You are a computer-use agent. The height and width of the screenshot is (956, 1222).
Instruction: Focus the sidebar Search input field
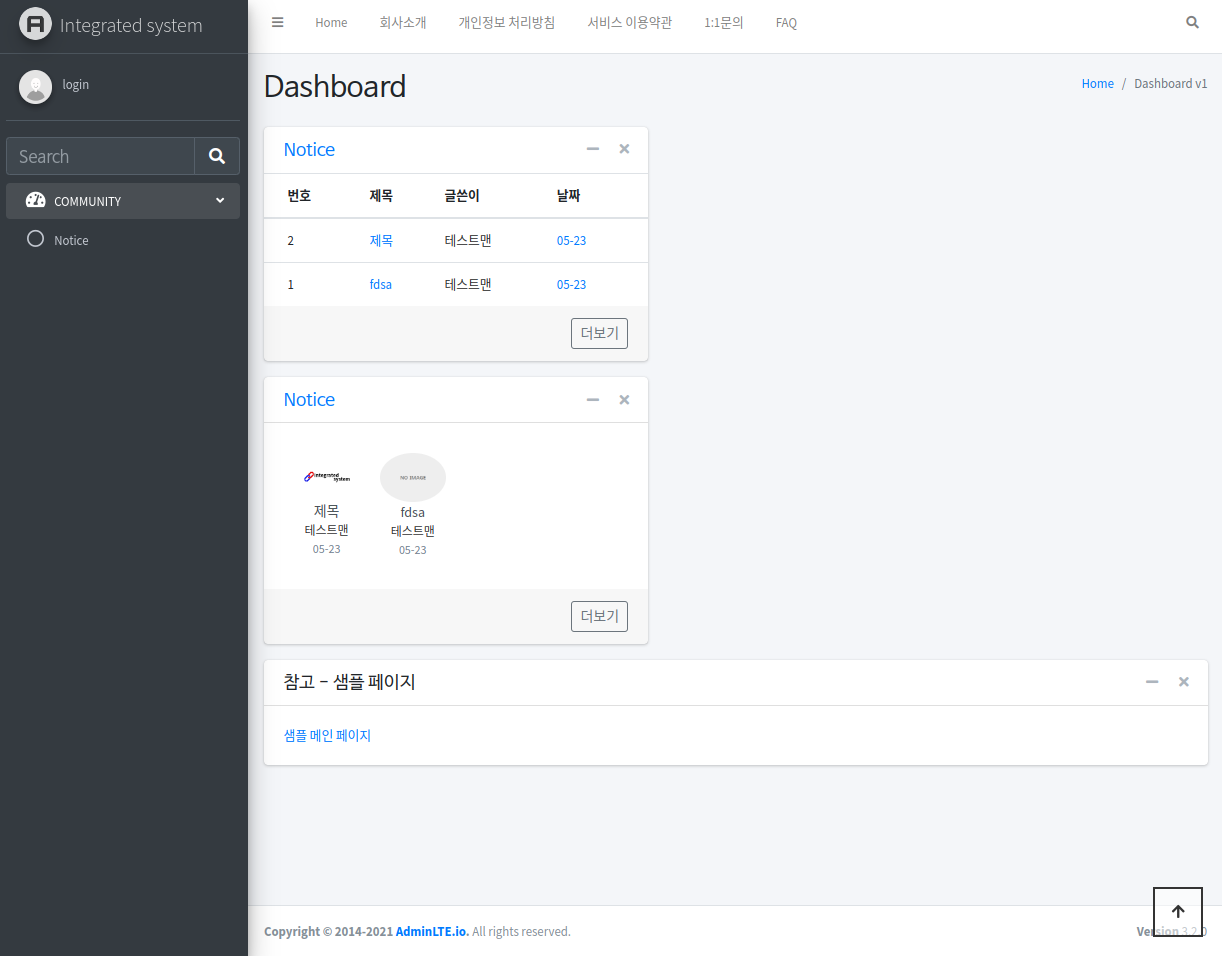pyautogui.click(x=100, y=156)
